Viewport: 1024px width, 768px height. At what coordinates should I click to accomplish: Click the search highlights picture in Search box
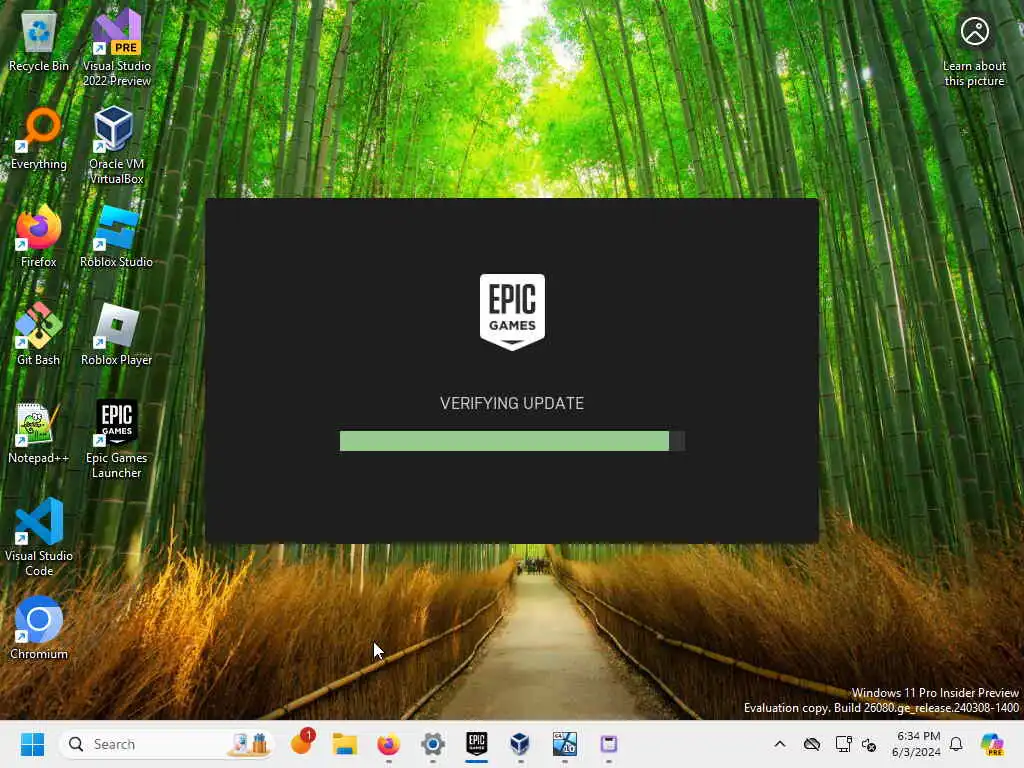coord(251,744)
